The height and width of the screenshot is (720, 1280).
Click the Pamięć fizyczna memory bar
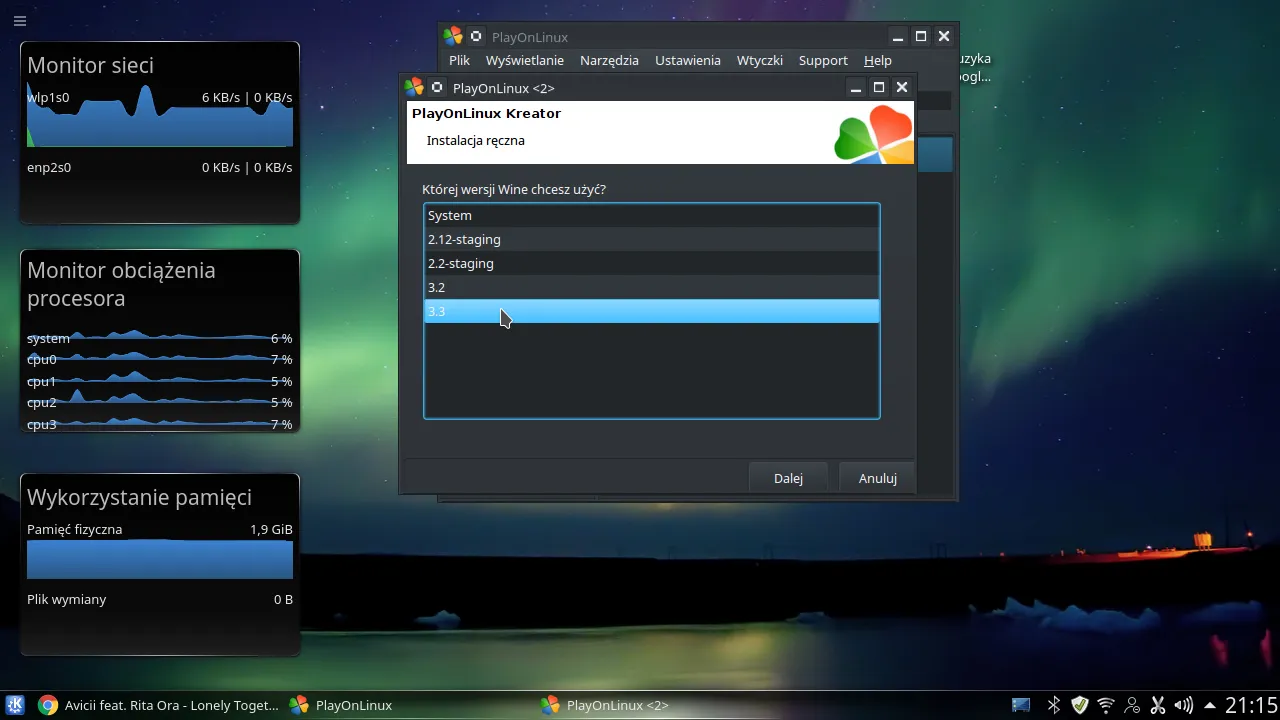pyautogui.click(x=160, y=559)
